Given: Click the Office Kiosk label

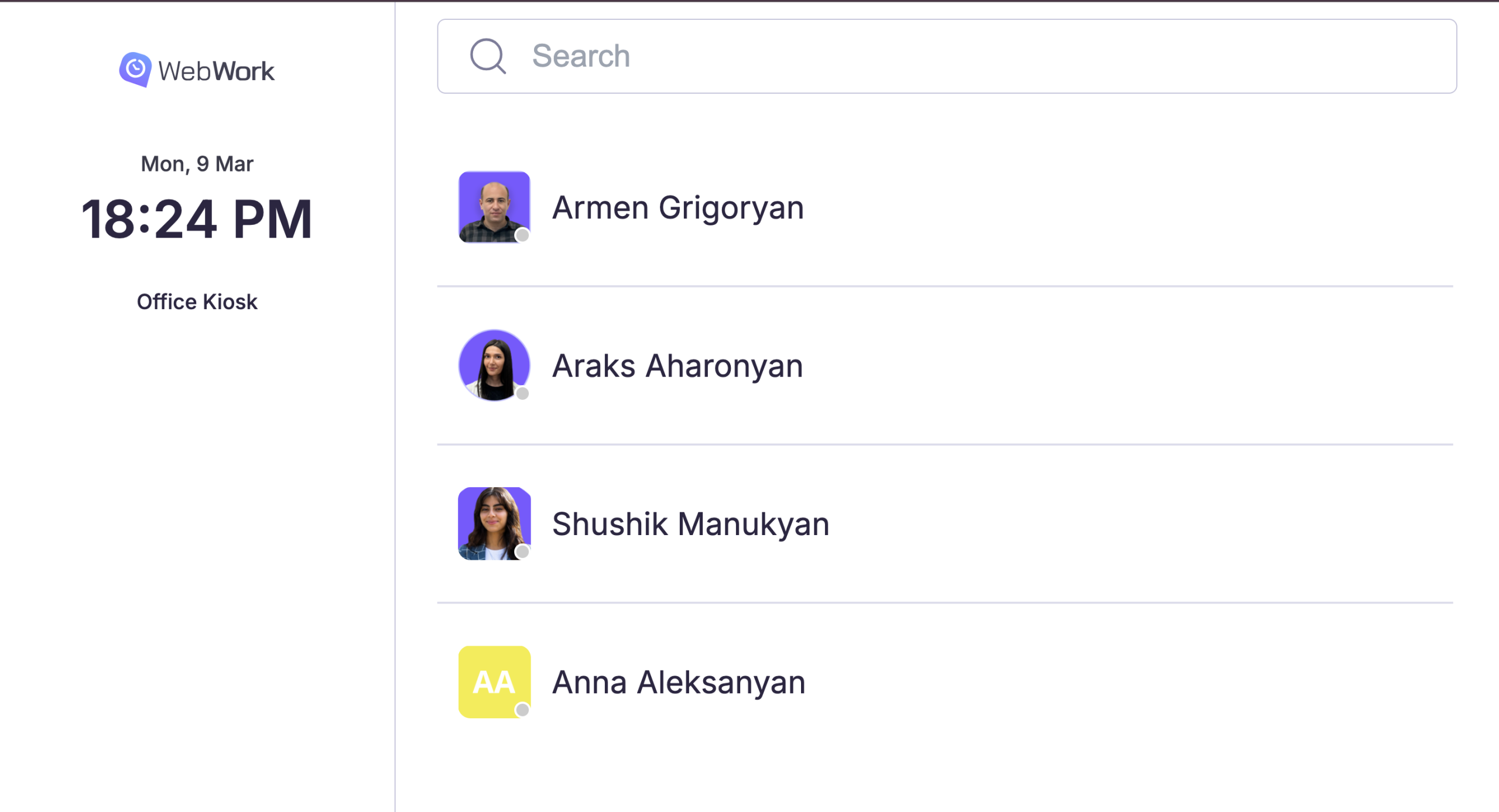Looking at the screenshot, I should [x=197, y=301].
